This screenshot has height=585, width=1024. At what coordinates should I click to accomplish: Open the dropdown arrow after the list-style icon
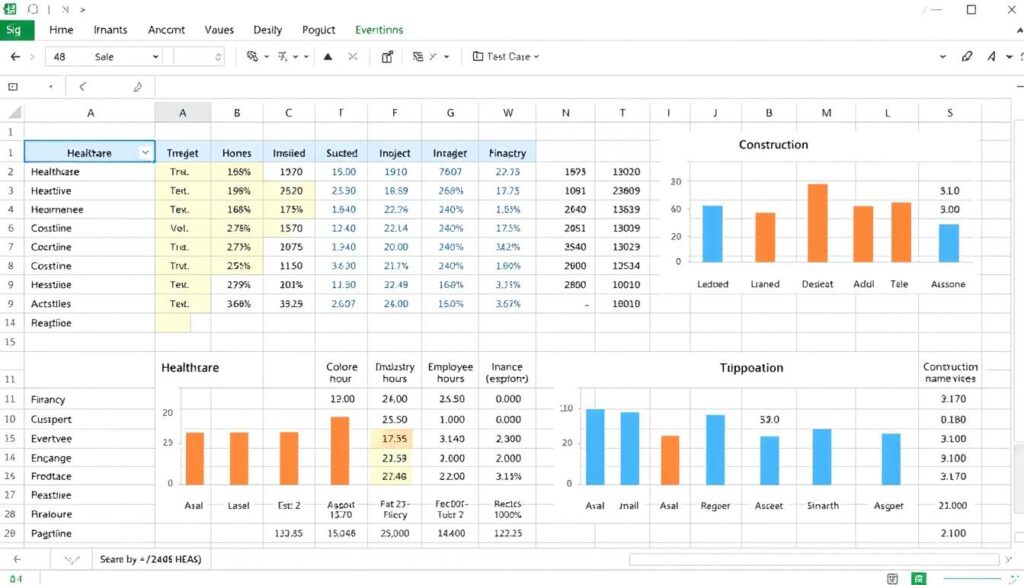pyautogui.click(x=447, y=57)
